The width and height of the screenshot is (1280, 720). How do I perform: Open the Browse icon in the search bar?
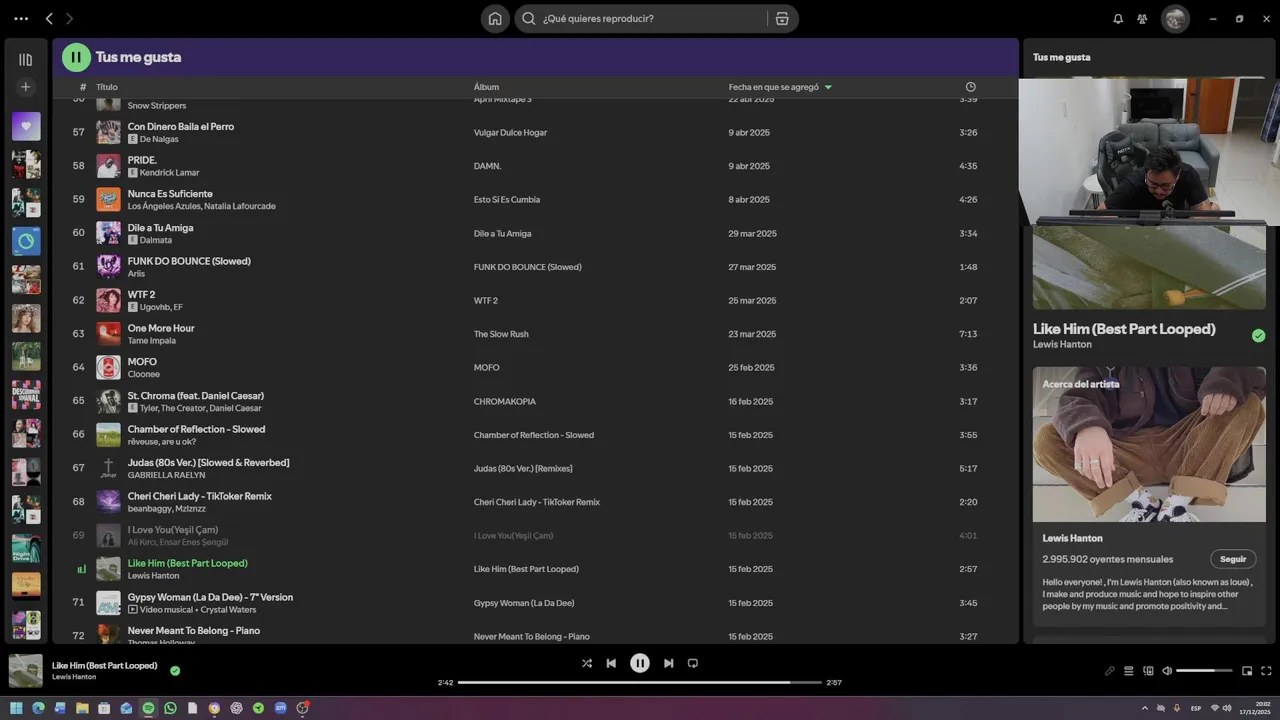(x=782, y=19)
